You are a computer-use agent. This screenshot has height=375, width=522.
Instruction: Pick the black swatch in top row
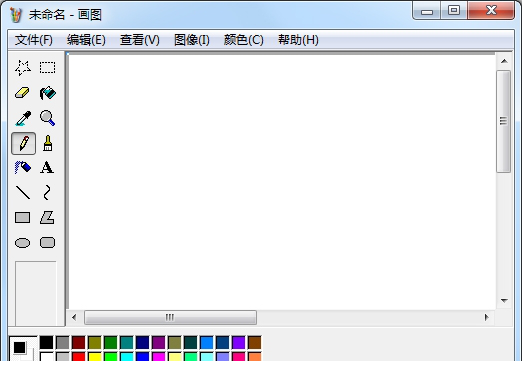click(46, 342)
